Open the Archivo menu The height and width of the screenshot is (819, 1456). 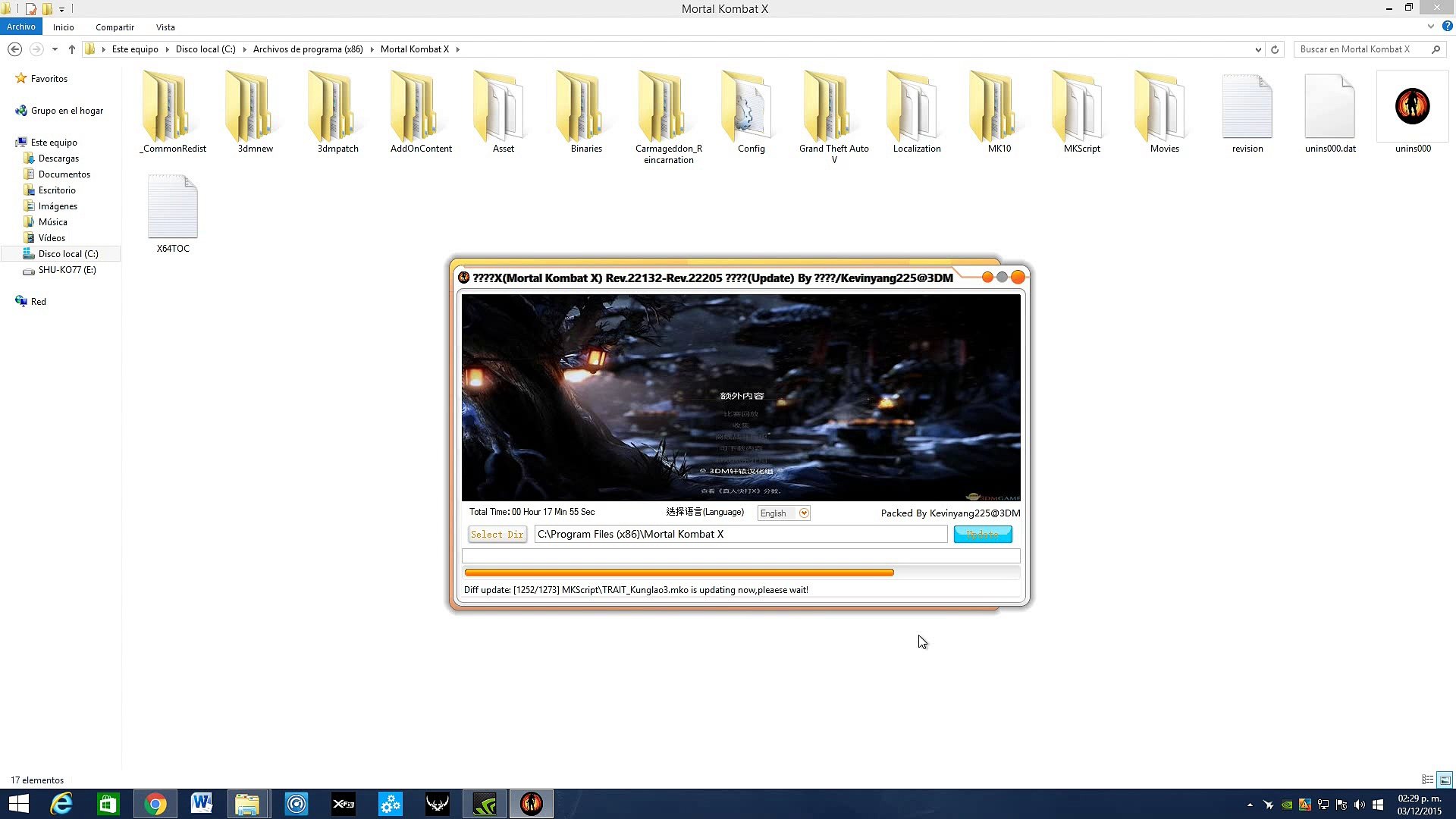click(21, 27)
